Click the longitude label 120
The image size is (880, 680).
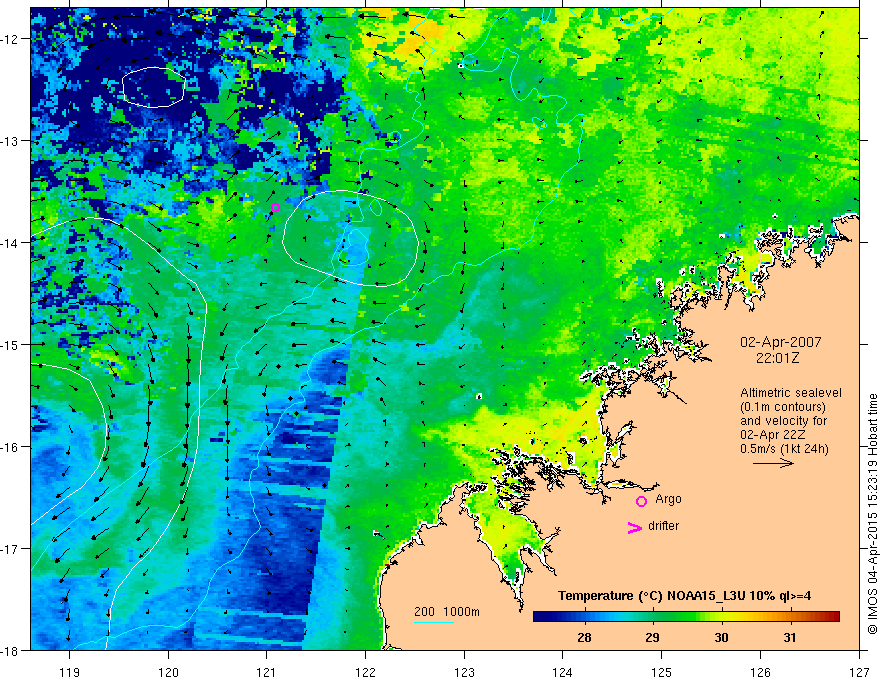tap(168, 672)
